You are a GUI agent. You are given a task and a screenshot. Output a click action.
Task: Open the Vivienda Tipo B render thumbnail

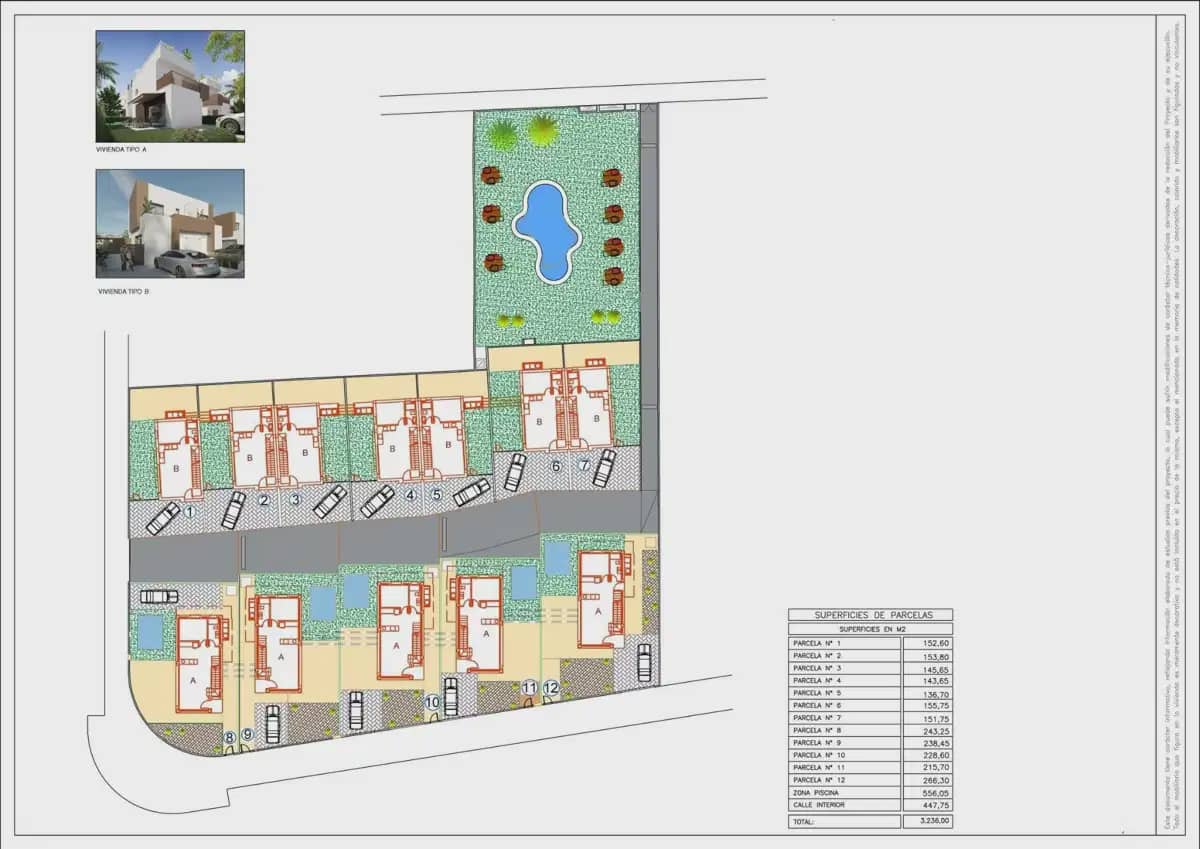pos(170,223)
